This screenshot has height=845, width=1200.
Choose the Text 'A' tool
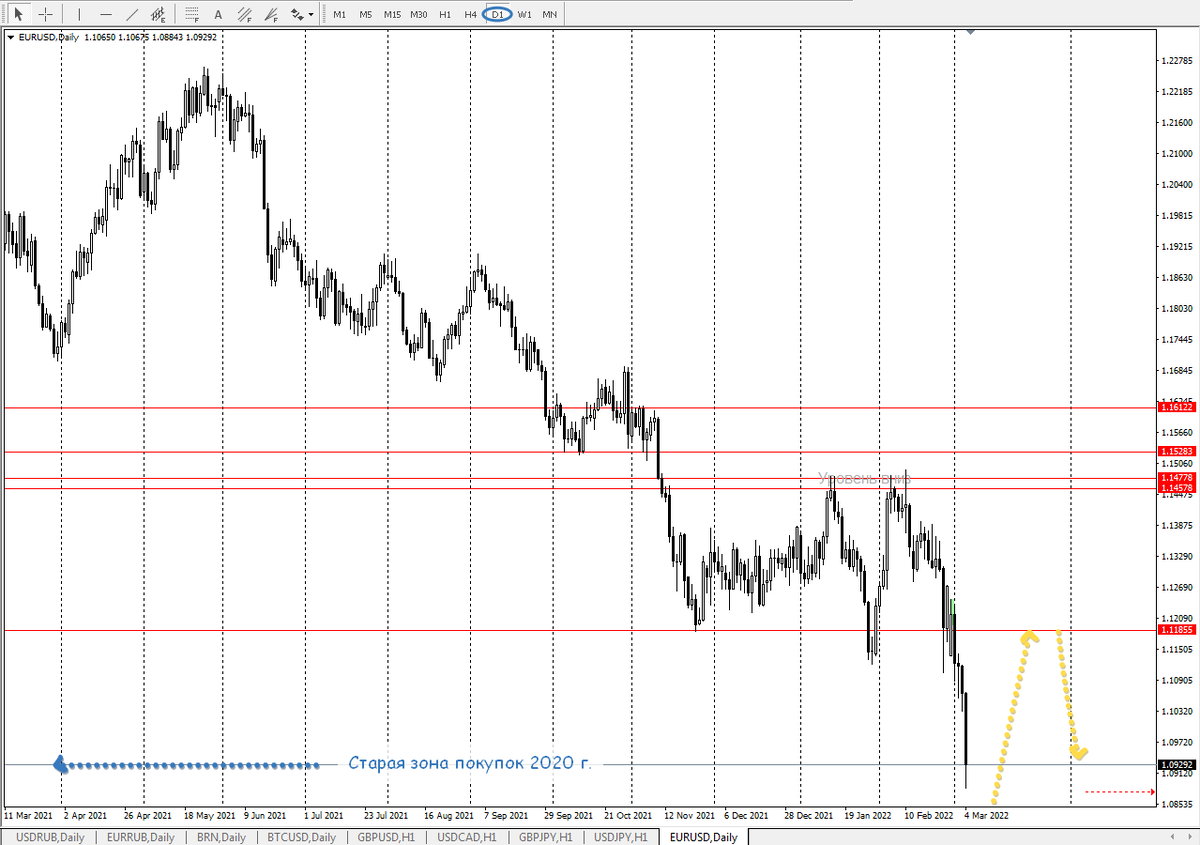tap(217, 14)
